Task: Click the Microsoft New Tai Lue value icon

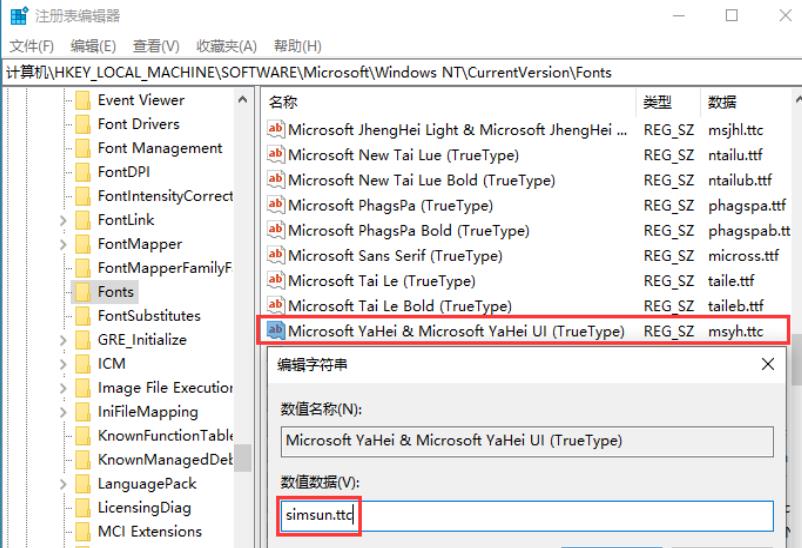Action: 276,155
